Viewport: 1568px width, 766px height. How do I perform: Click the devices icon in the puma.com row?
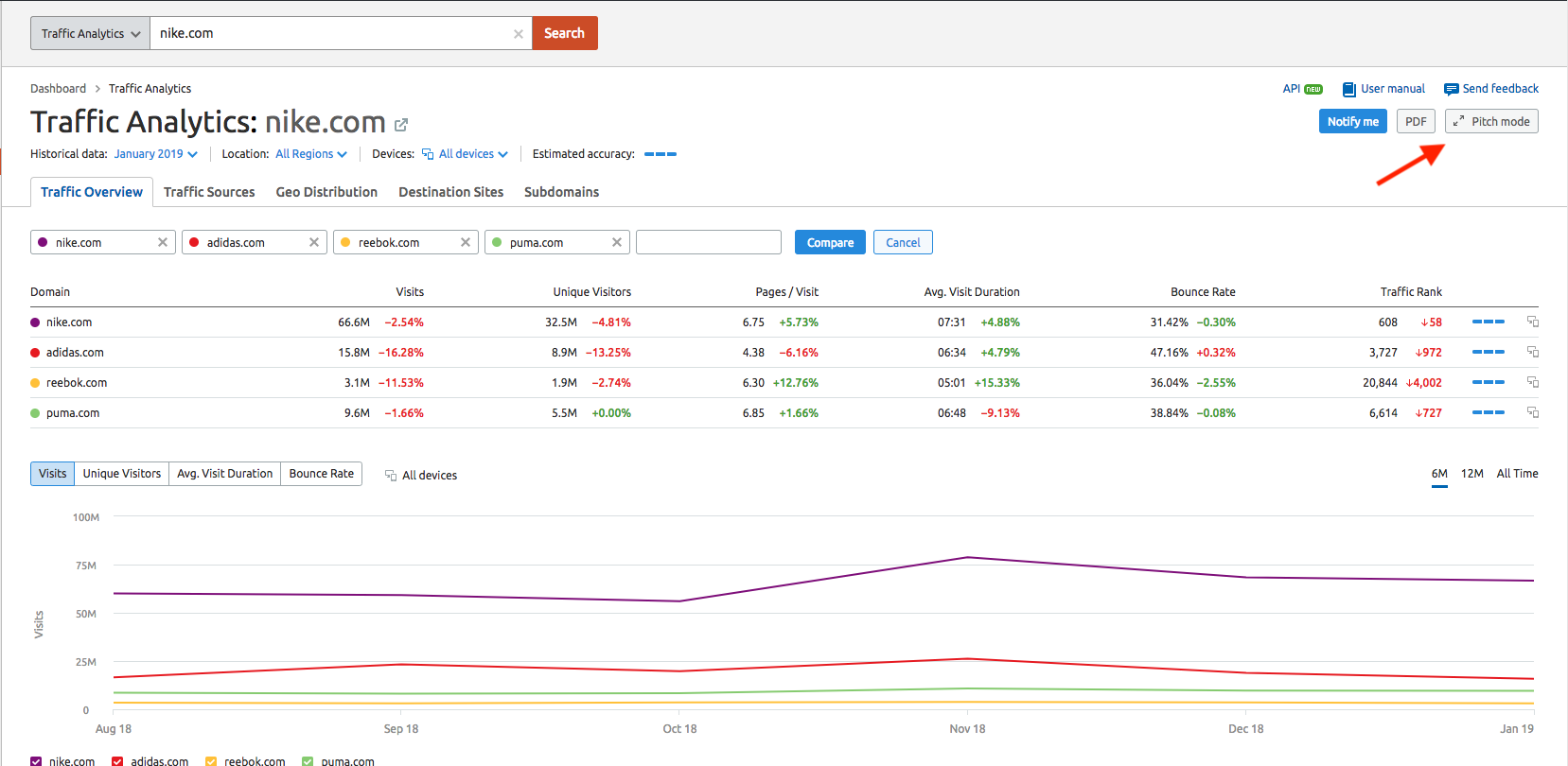coord(1532,413)
